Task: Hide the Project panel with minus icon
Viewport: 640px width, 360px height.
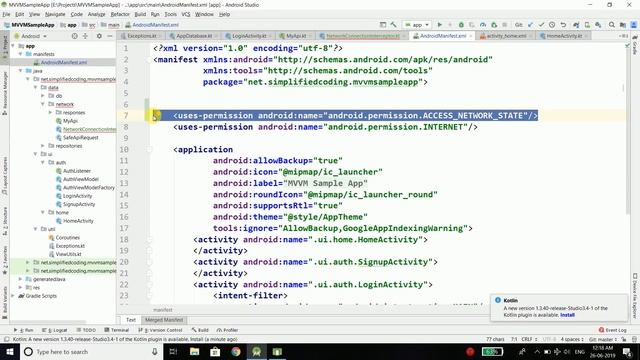Action: pos(110,36)
